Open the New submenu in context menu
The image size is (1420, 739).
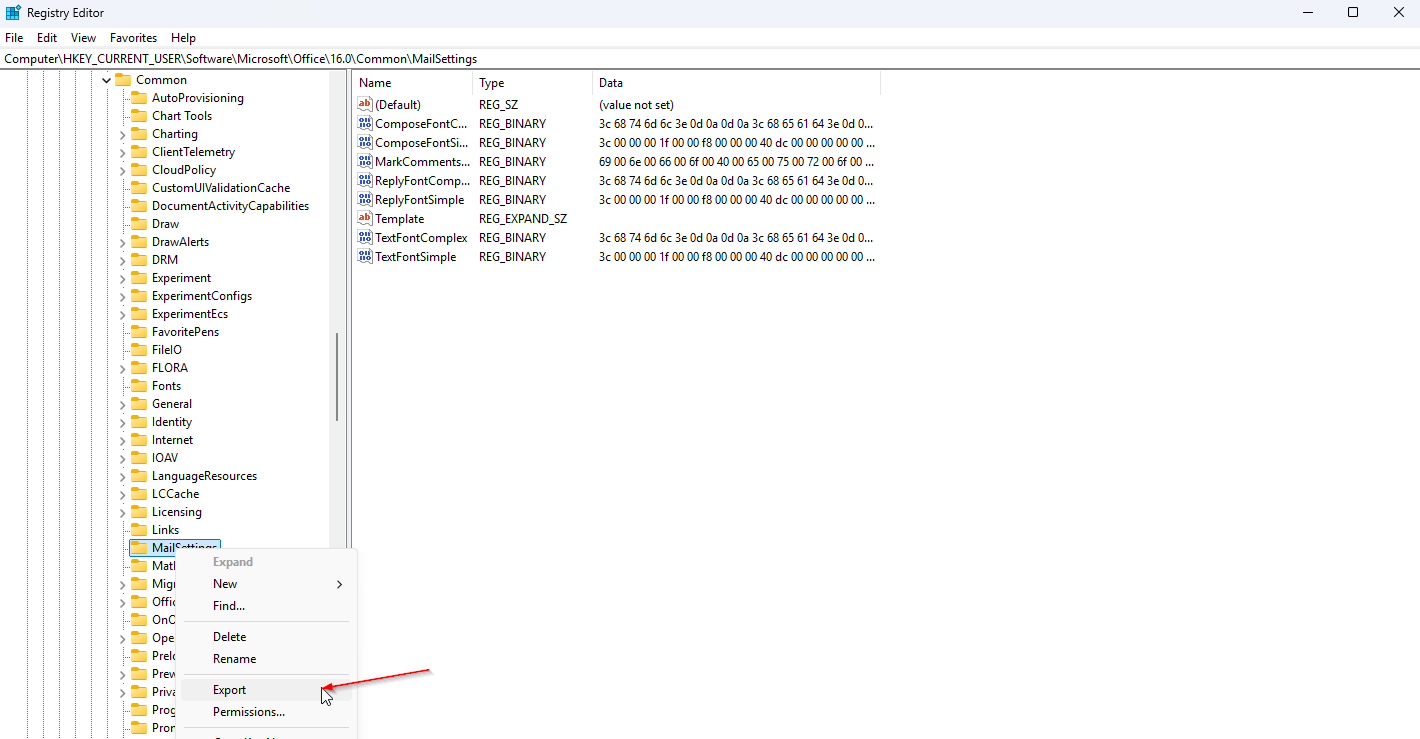click(x=225, y=584)
